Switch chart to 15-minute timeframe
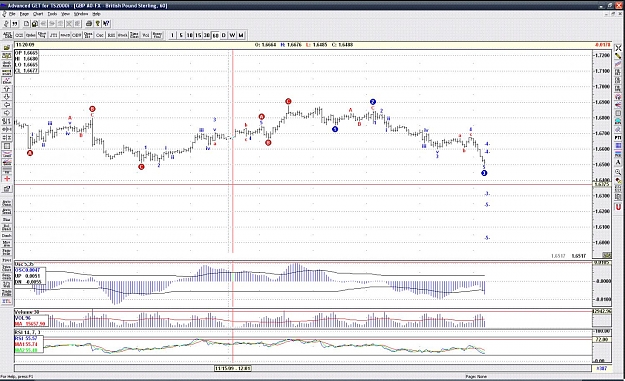This screenshot has height=381, width=625. coord(198,35)
